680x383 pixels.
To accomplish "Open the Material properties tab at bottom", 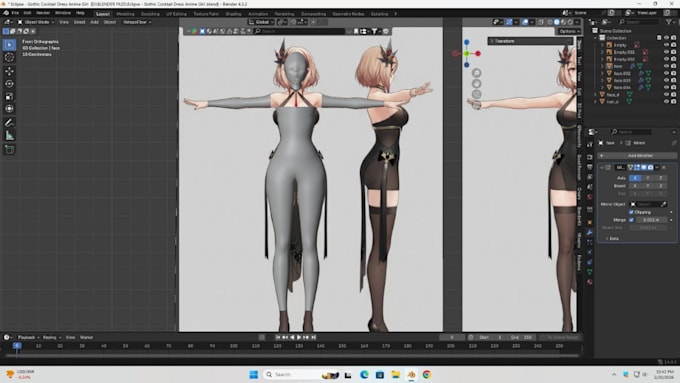I will [x=590, y=282].
